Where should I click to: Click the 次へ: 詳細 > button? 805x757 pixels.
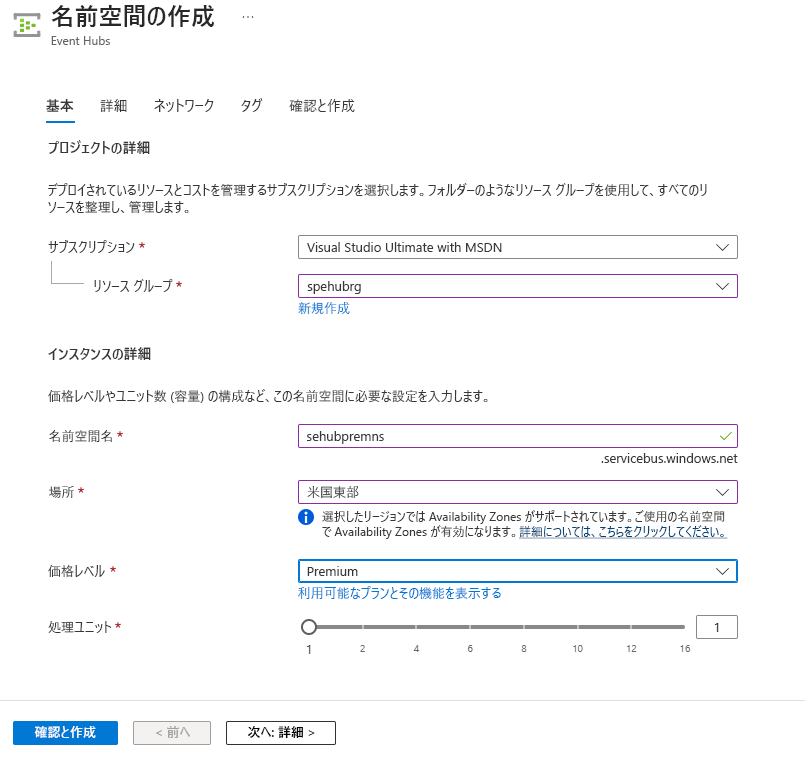tap(281, 732)
